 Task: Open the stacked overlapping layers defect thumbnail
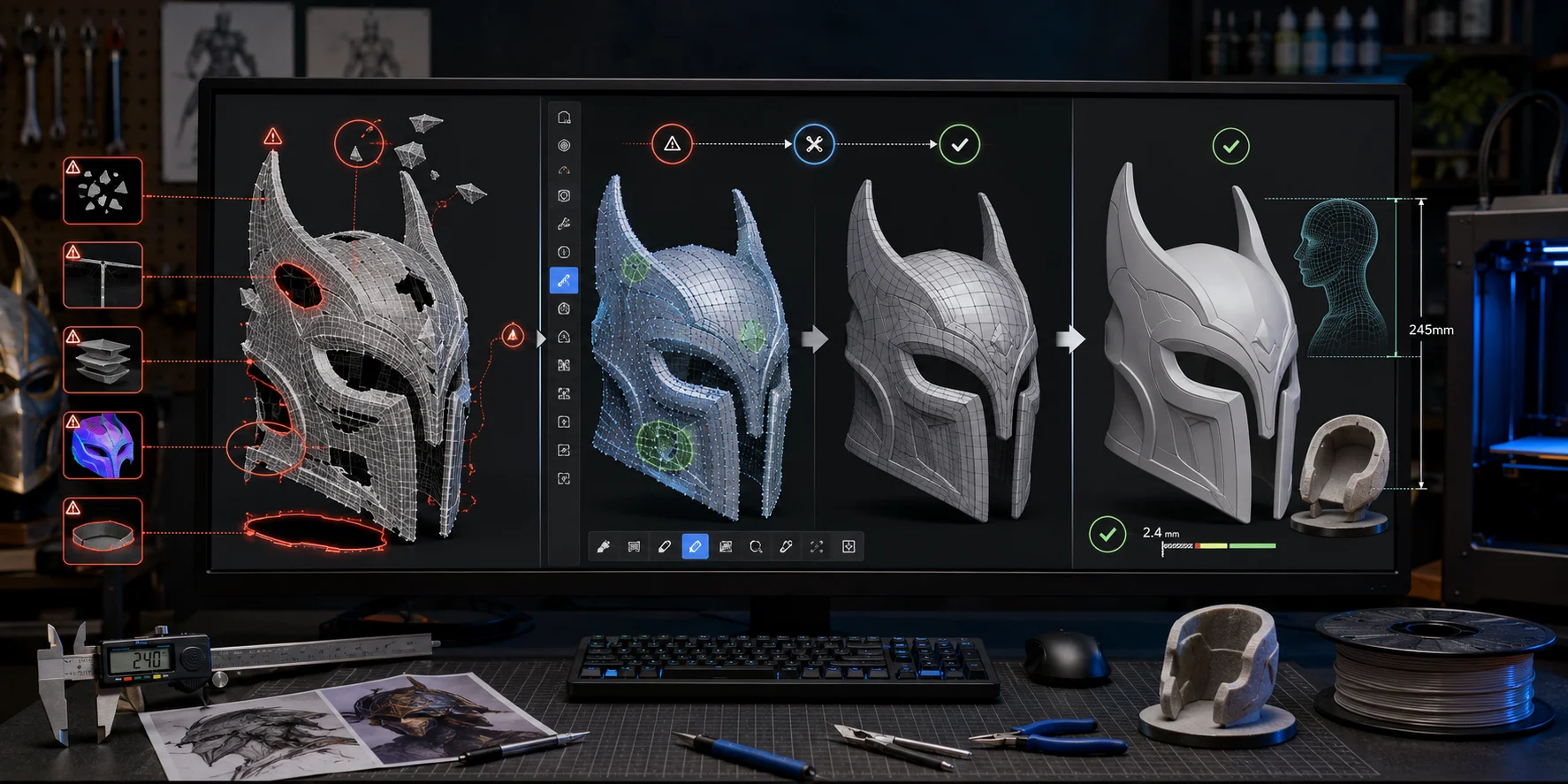point(103,360)
